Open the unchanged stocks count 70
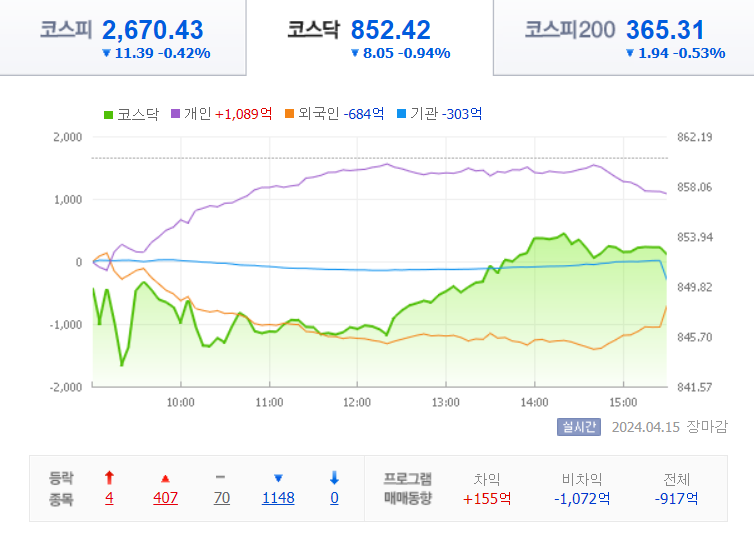Screen dimensions: 754x550 tap(222, 498)
